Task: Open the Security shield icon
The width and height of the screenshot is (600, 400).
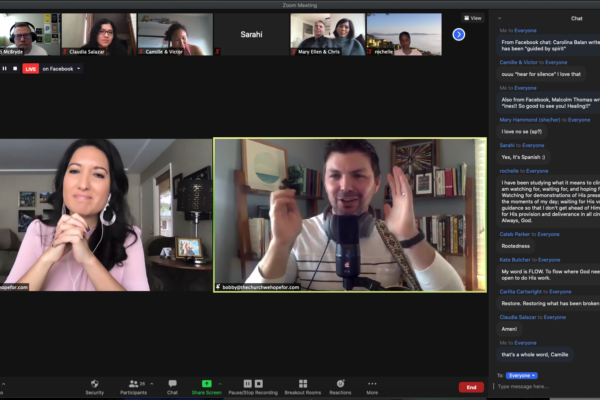Action: click(95, 384)
